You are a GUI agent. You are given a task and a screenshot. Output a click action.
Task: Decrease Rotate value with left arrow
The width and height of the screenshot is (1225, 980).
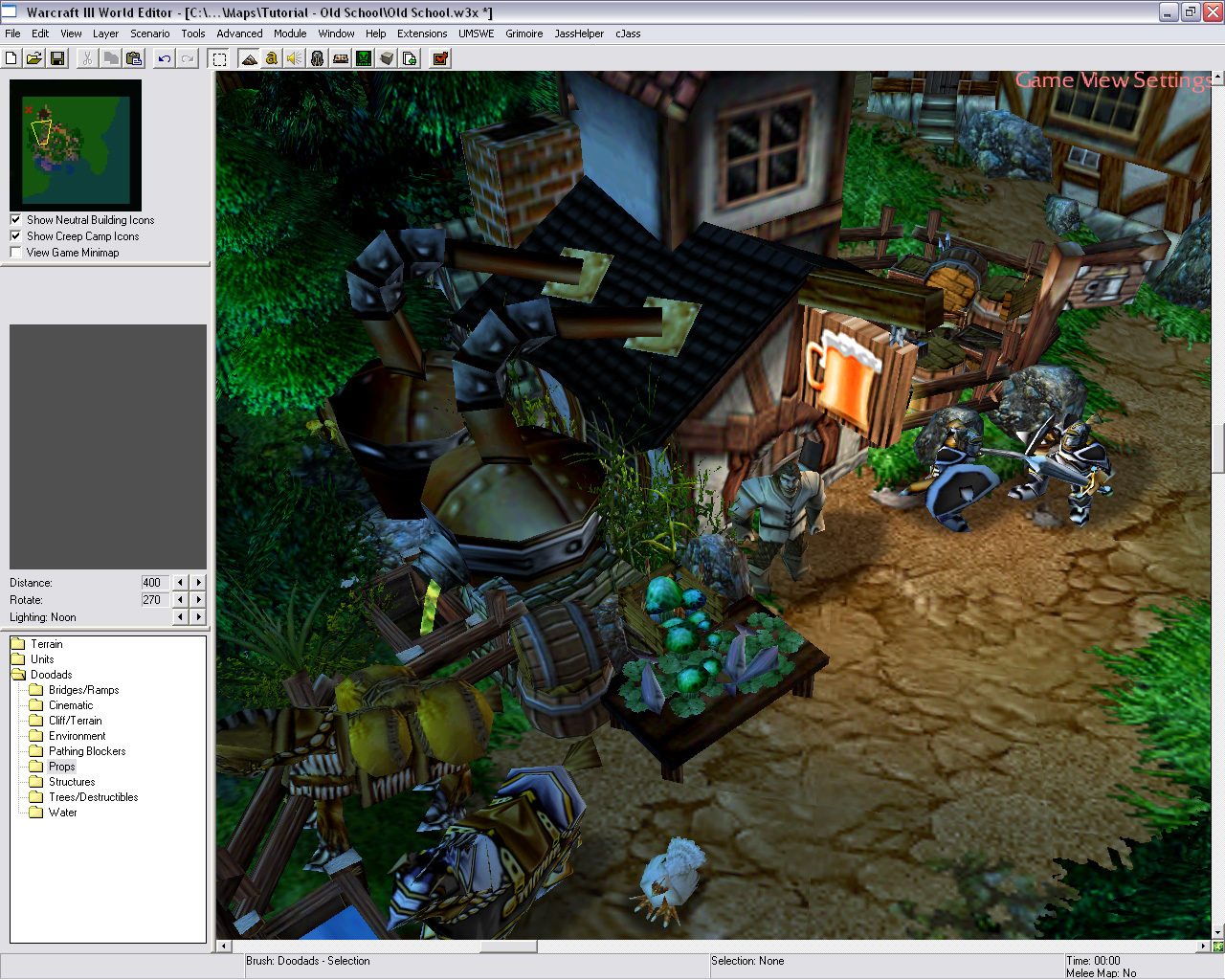180,600
